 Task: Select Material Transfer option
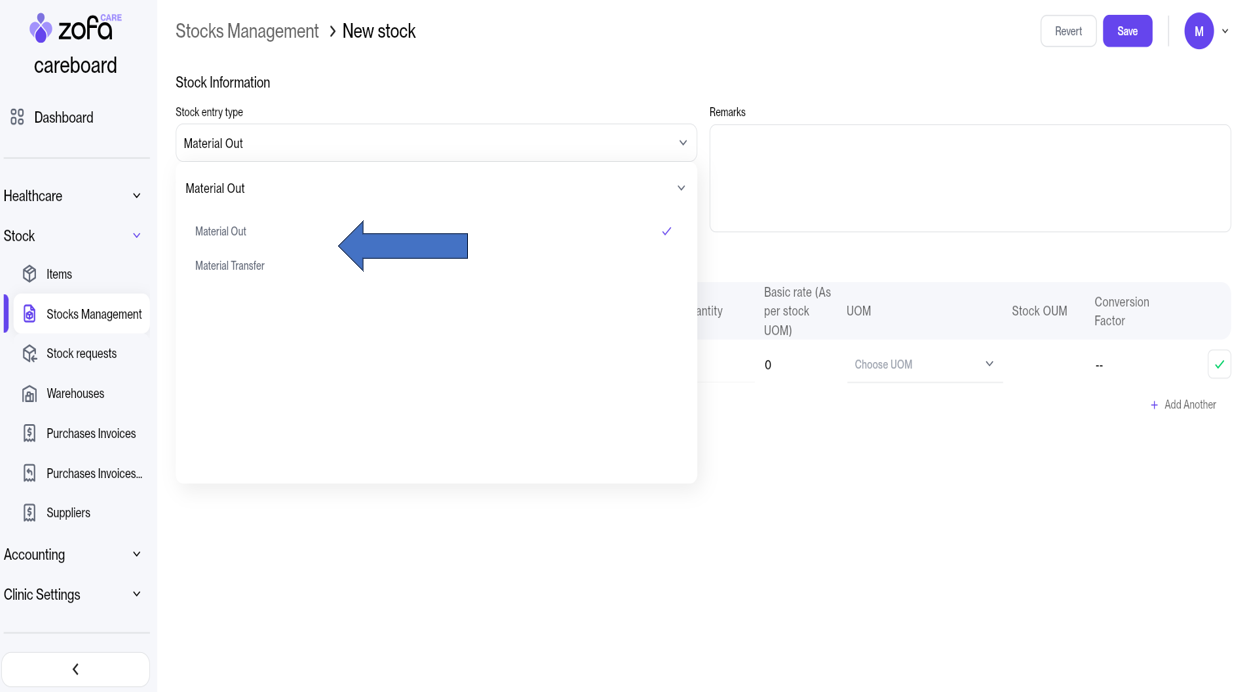coord(230,266)
